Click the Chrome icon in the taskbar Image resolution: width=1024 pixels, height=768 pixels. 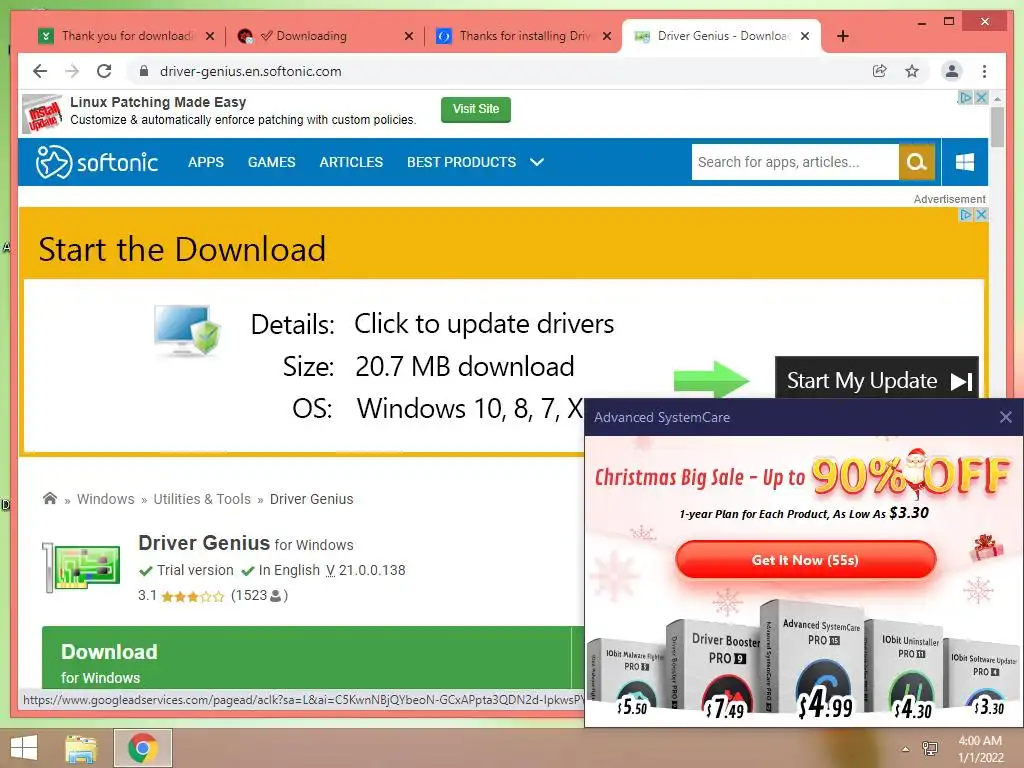point(142,748)
